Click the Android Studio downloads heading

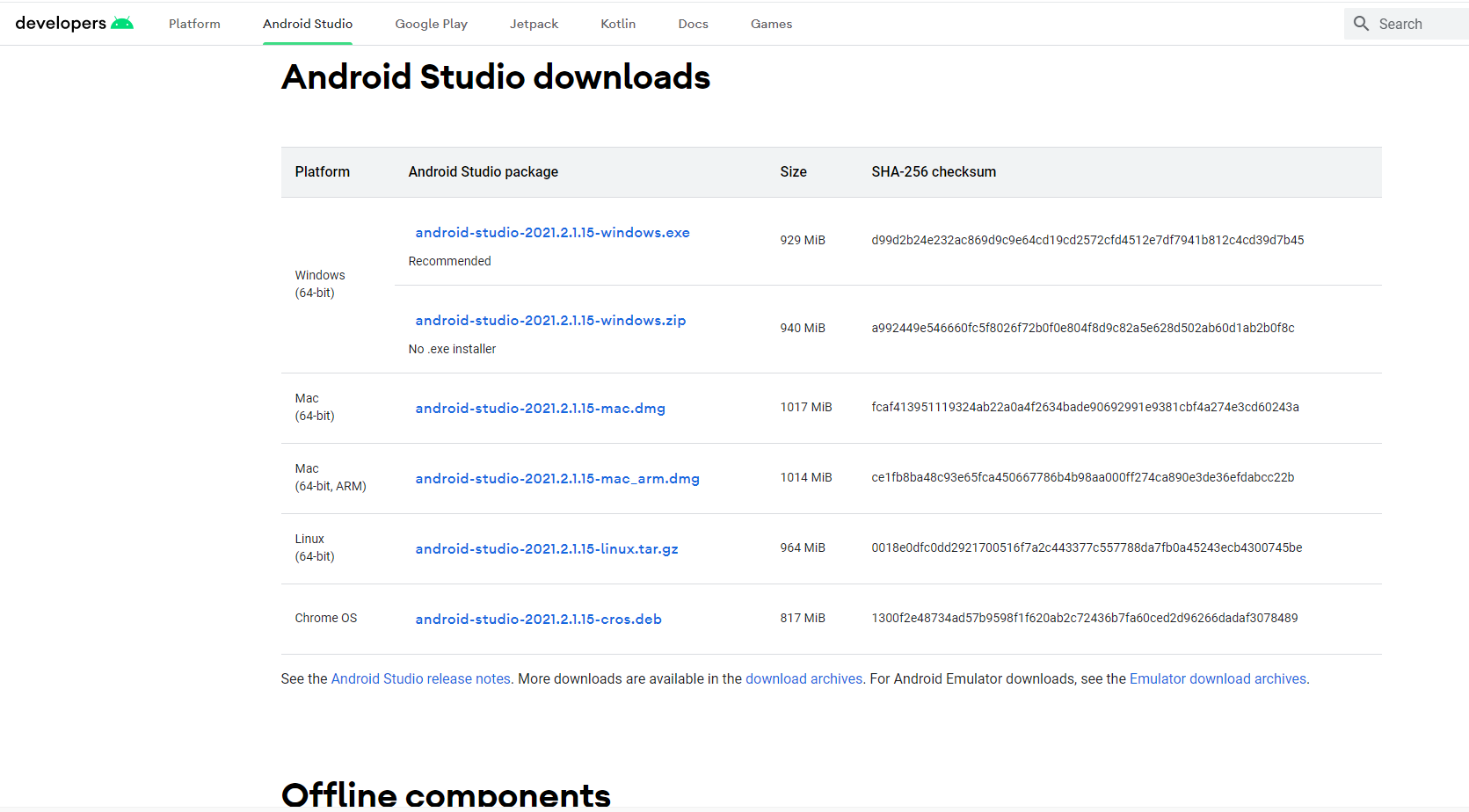(495, 77)
